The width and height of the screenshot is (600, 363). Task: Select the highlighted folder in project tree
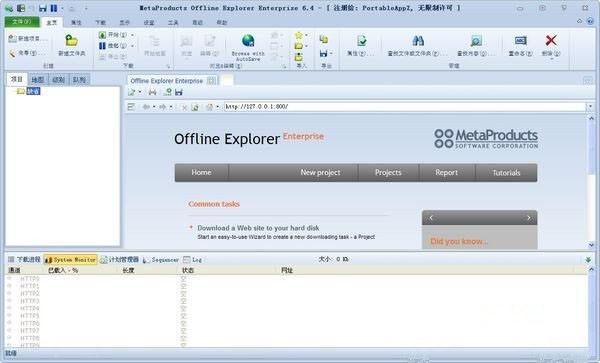(33, 91)
